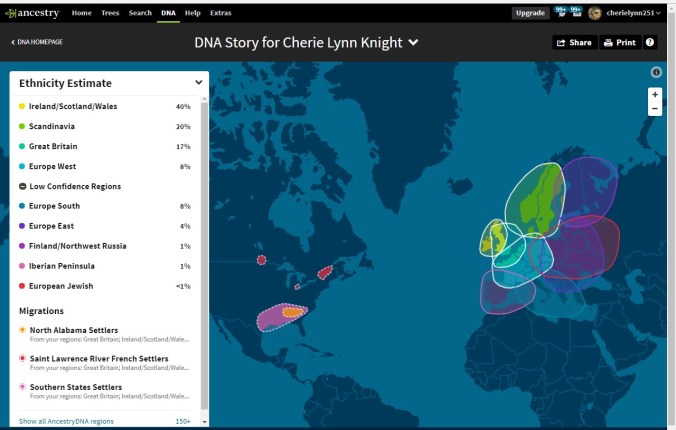Zoom in on the map
Screen dimensions: 676x430
click(655, 94)
